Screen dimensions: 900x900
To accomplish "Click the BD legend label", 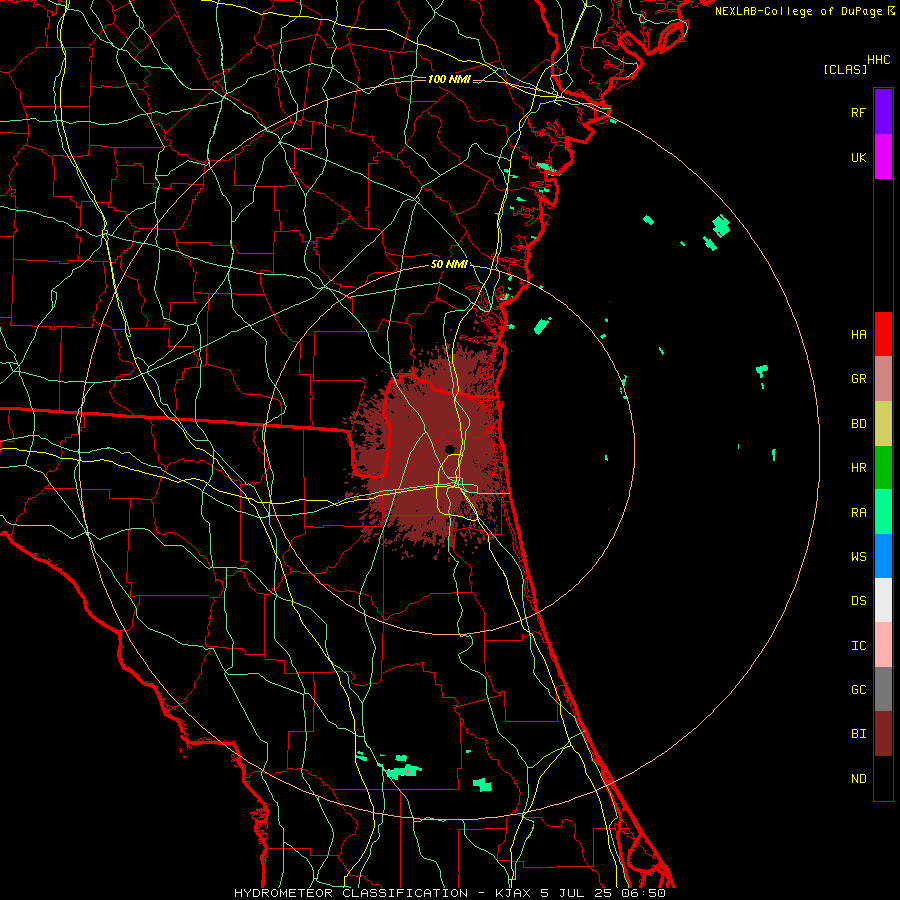I will (858, 424).
